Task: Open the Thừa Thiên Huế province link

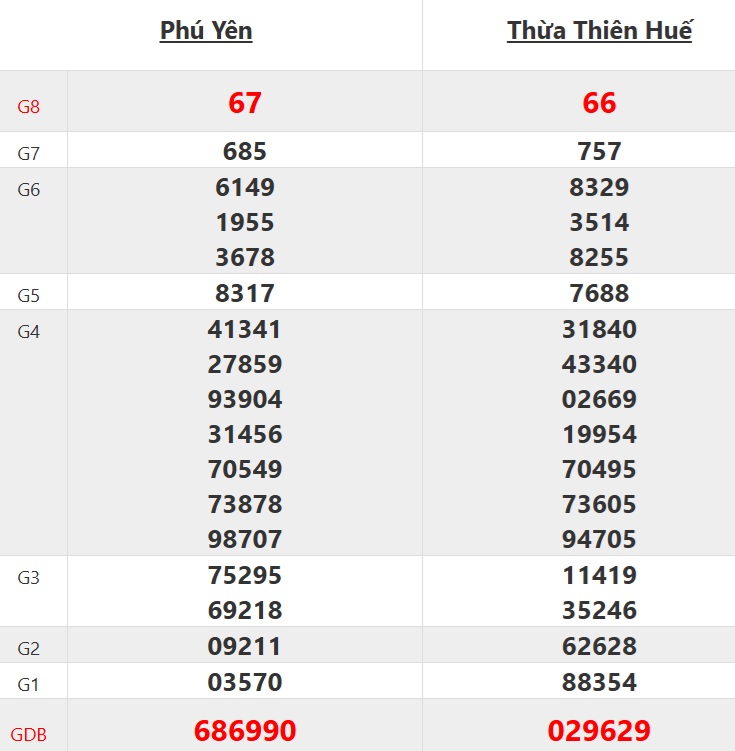Action: pos(599,31)
